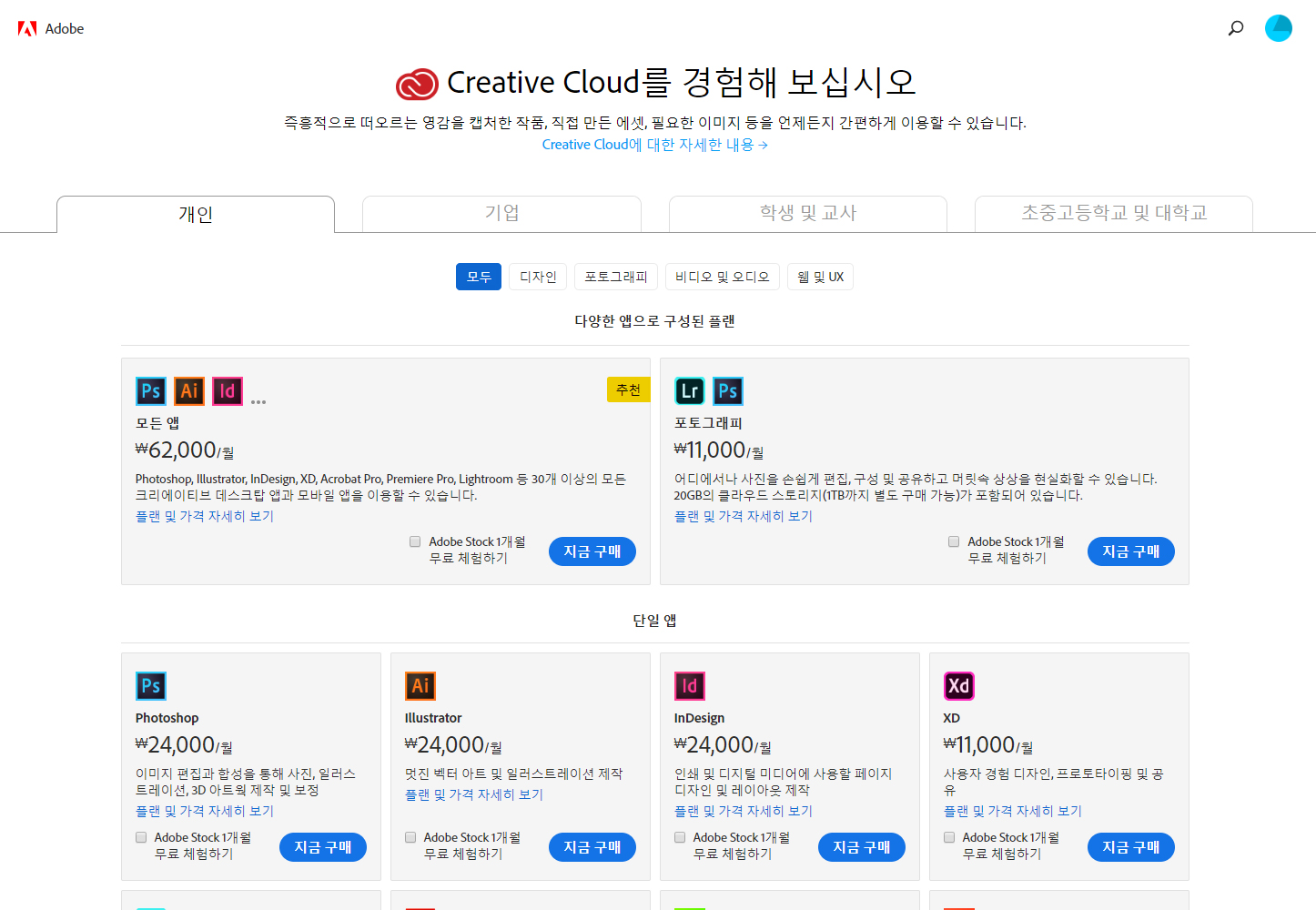Check Adobe Stock trial for Illustrator
1316x910 pixels.
click(410, 837)
